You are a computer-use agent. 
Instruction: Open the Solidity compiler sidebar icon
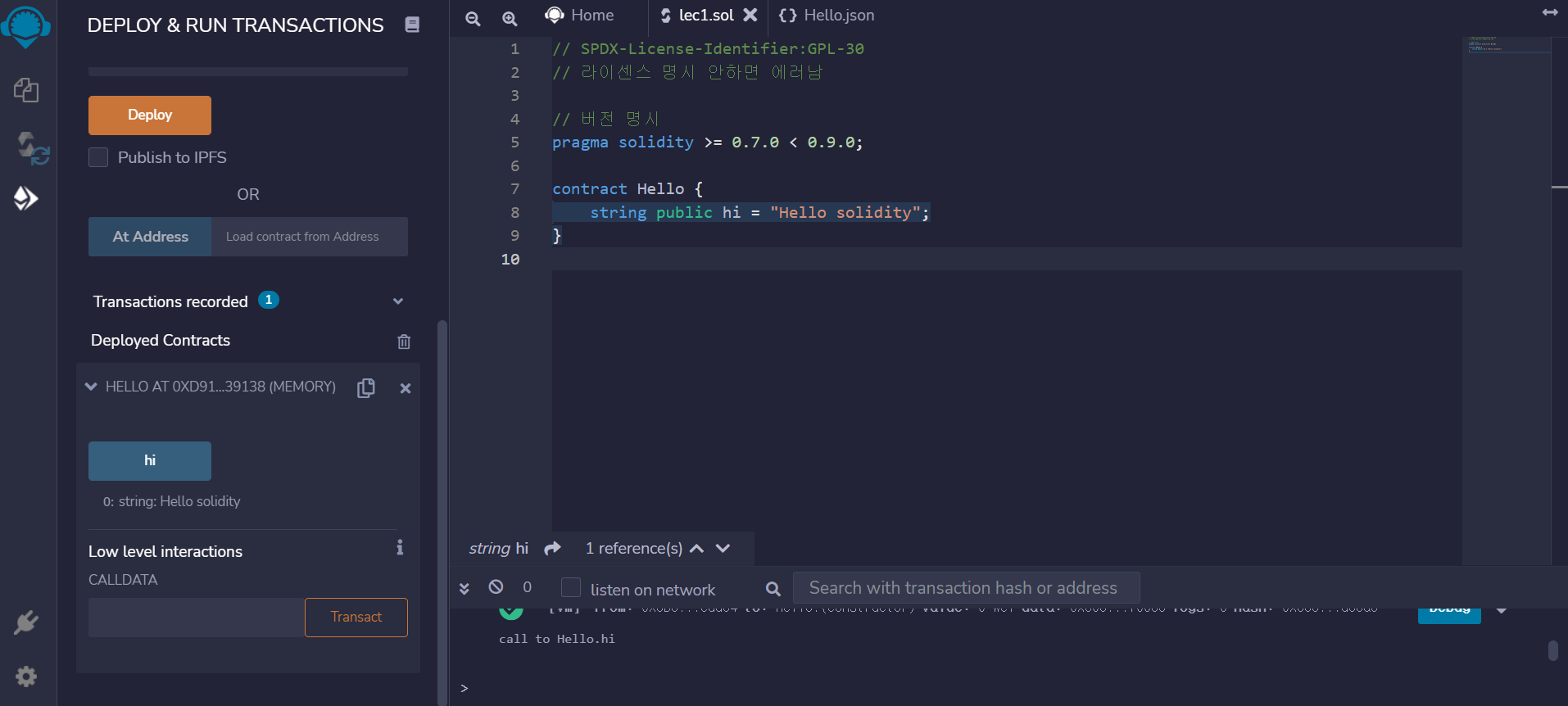(x=33, y=148)
